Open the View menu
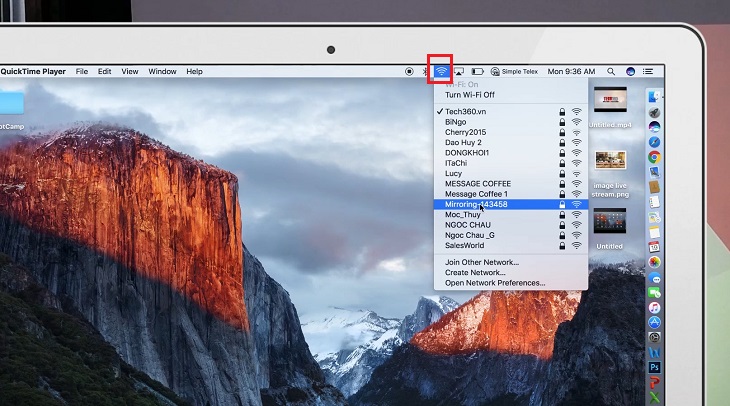Viewport: 730px width, 406px height. [130, 72]
